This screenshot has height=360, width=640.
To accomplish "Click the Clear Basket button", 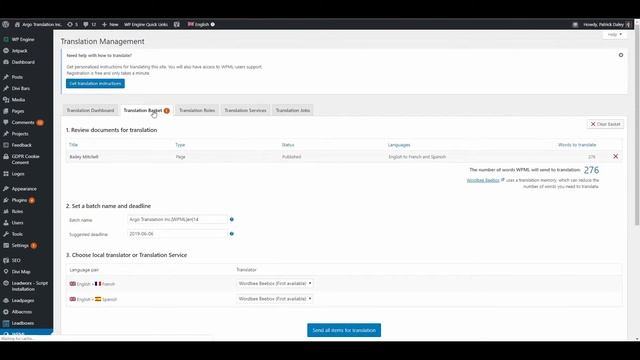I will tap(605, 124).
